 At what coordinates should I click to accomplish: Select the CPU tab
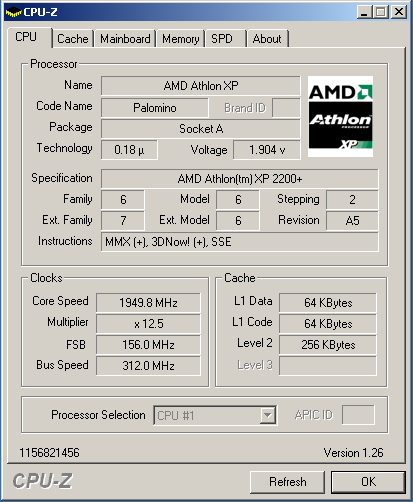29,37
